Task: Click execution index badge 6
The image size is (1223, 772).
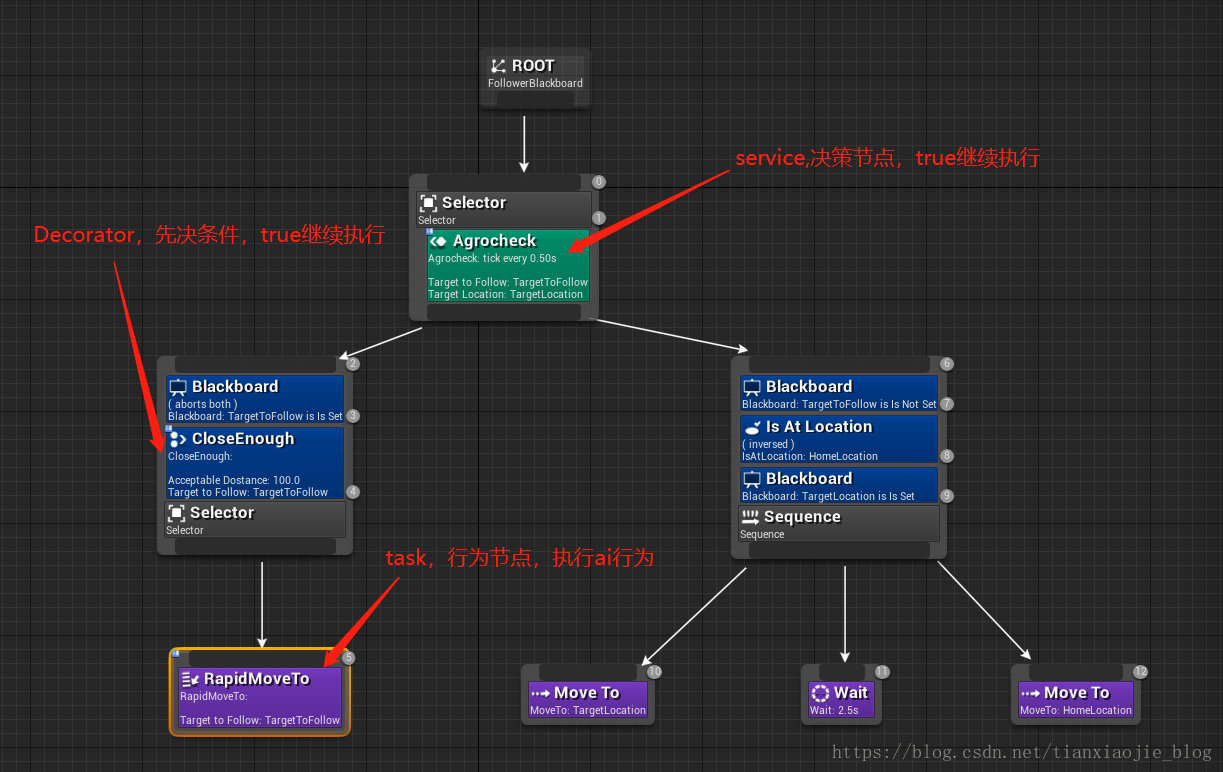Action: [x=947, y=364]
